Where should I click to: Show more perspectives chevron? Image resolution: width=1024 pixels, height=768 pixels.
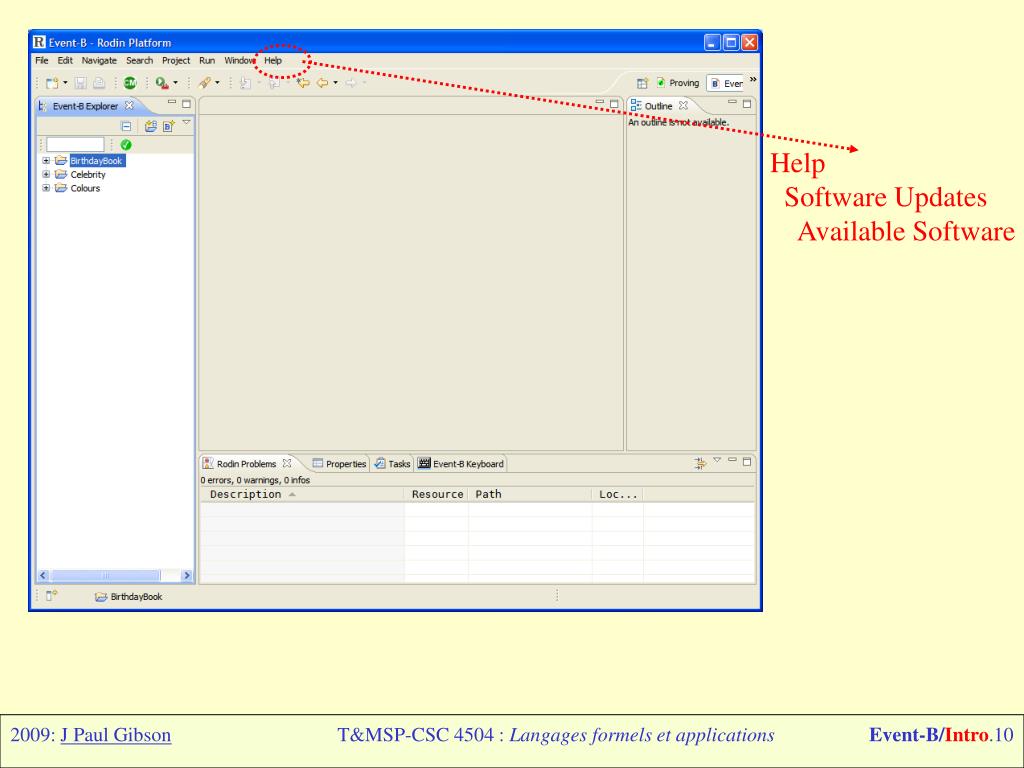click(753, 80)
